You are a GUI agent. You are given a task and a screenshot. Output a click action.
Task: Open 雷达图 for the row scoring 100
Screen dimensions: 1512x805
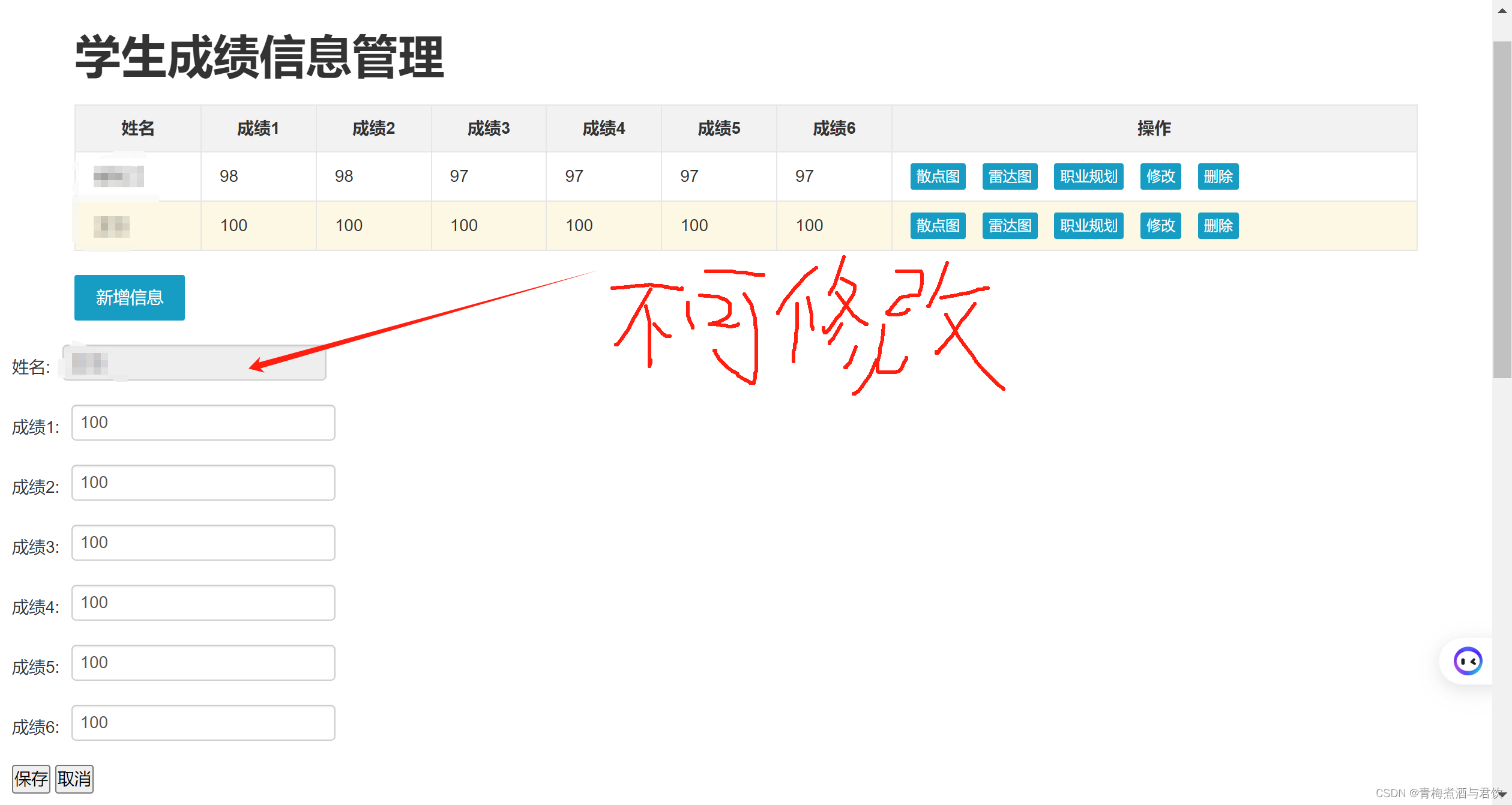pyautogui.click(x=1010, y=226)
